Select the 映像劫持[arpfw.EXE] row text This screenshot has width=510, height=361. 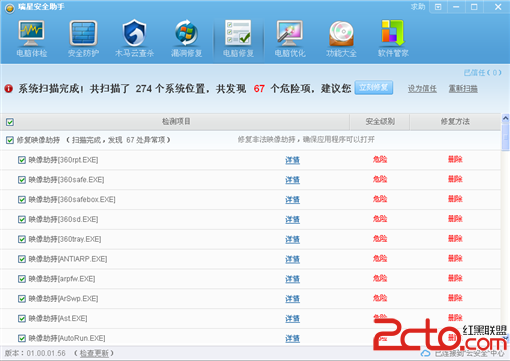click(x=62, y=279)
